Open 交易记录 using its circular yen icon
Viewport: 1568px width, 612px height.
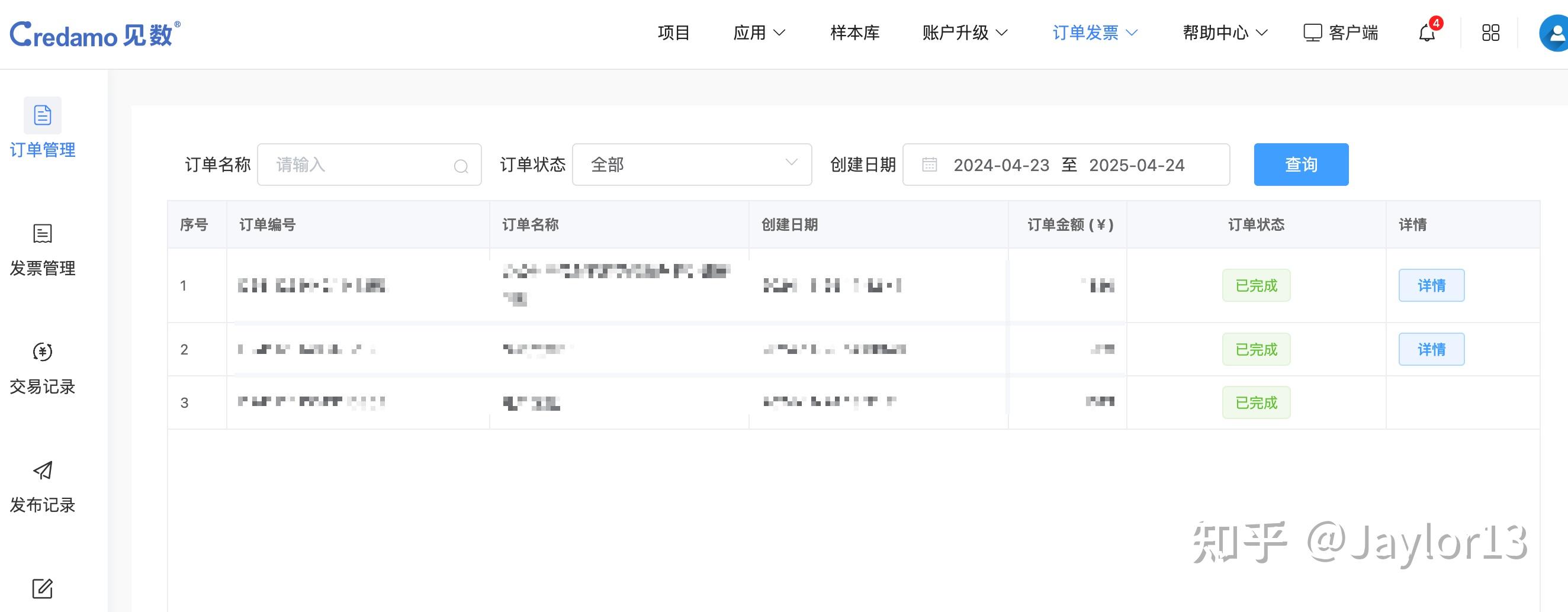(41, 352)
